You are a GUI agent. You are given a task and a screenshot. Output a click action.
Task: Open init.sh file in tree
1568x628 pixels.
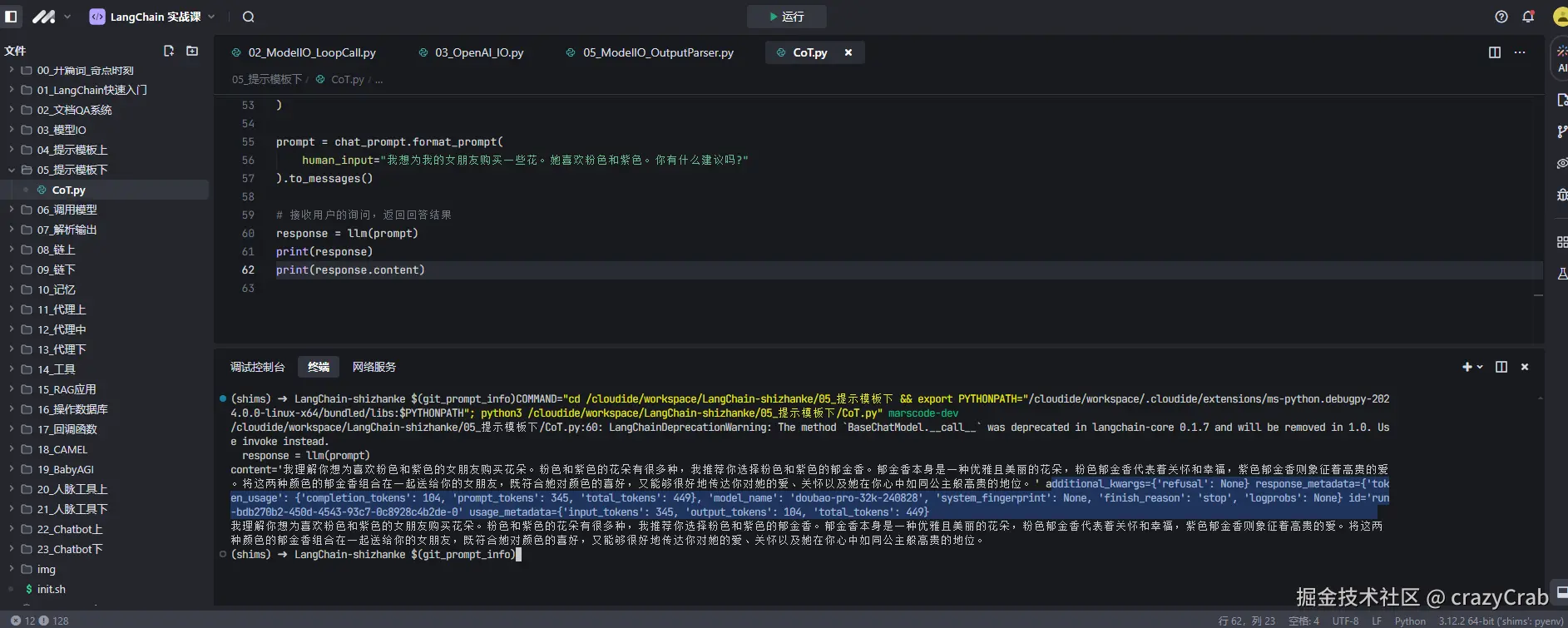pos(51,589)
